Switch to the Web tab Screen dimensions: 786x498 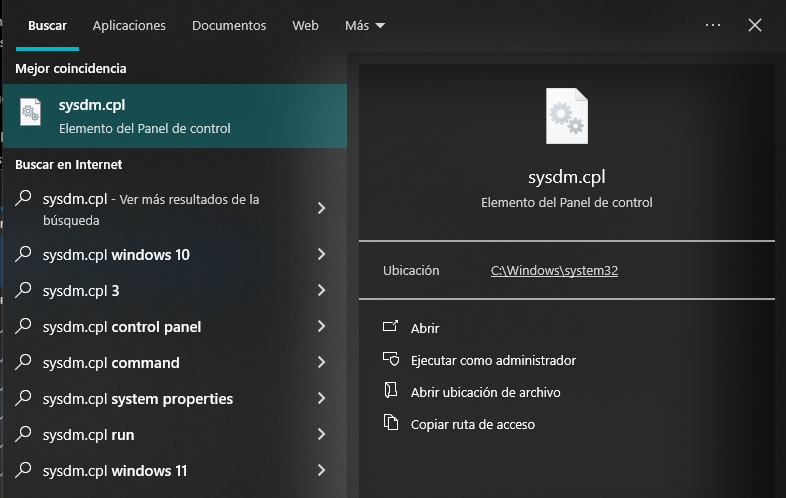point(305,26)
